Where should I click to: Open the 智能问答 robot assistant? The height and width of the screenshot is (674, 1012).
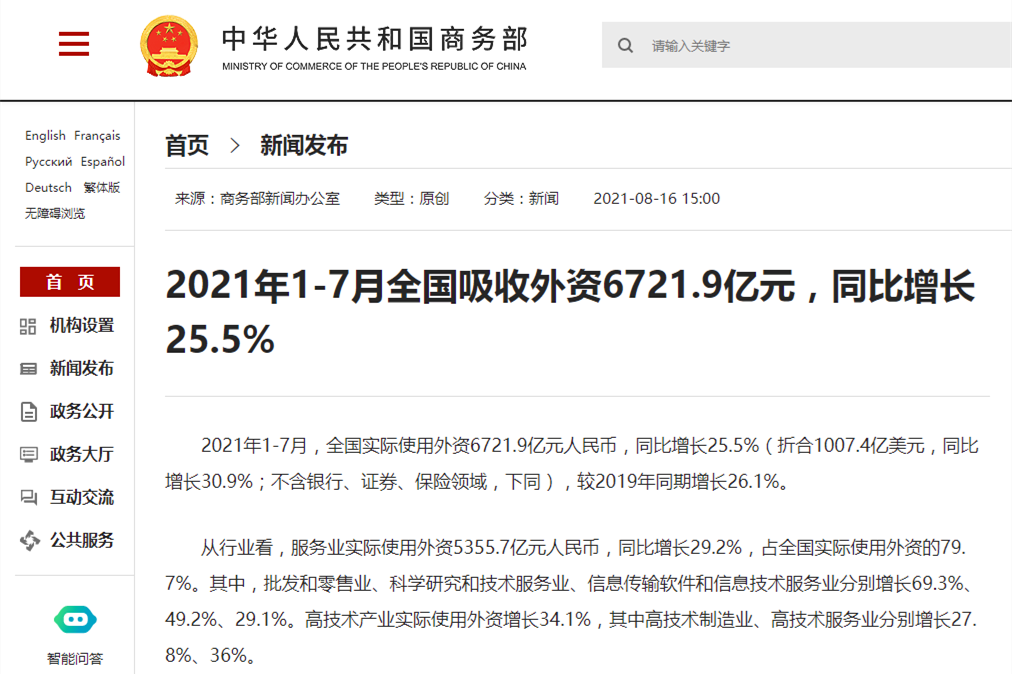pos(74,620)
